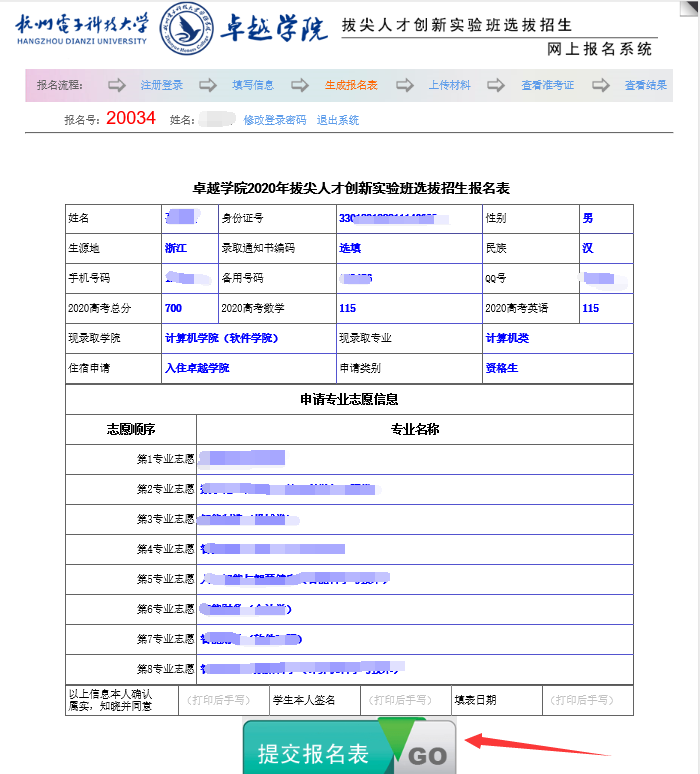Click the gender value 男
Viewport: 700px width, 774px height.
(587, 218)
